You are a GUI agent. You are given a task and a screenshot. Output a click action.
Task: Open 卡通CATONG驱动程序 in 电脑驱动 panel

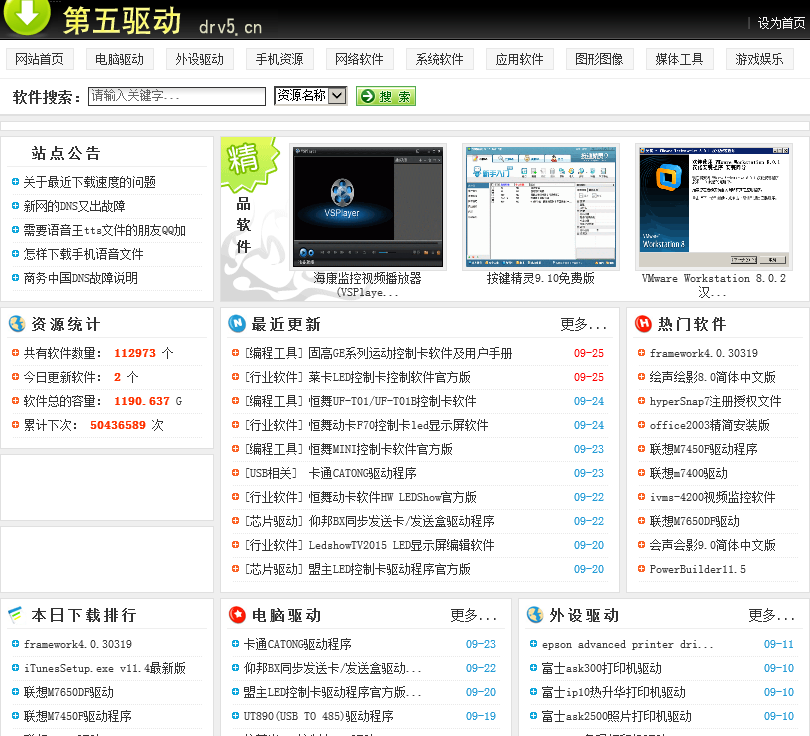coord(298,645)
